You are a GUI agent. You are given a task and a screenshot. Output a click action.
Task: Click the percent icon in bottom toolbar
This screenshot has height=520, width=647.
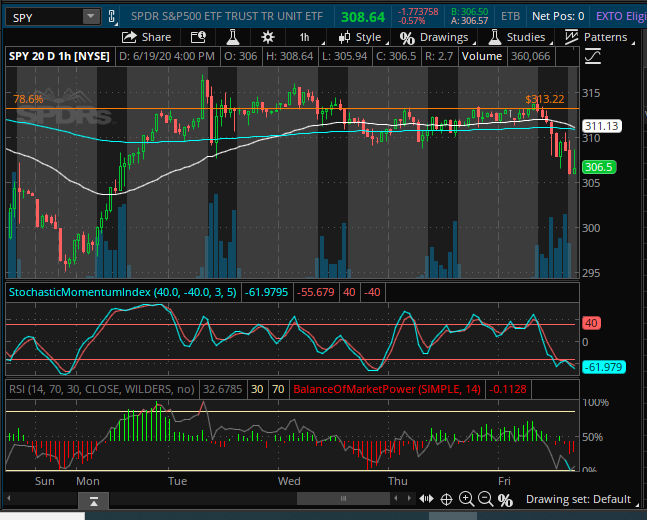pyautogui.click(x=505, y=500)
